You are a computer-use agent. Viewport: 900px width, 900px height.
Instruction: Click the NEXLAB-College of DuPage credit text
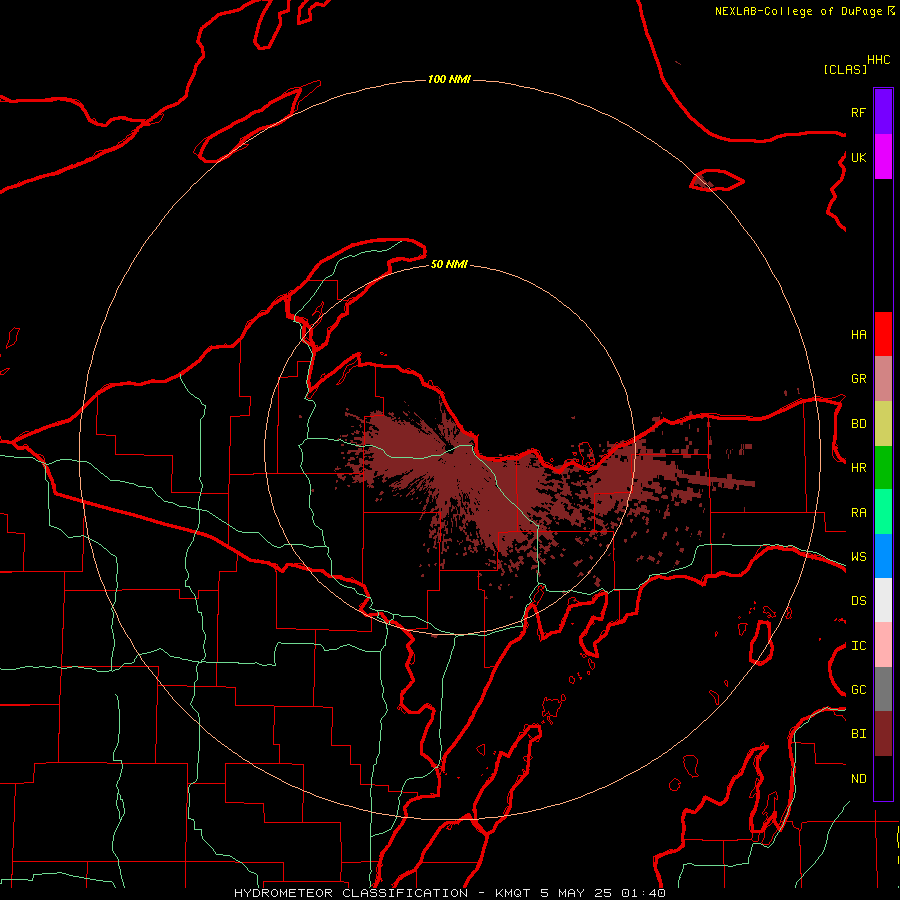coord(798,11)
